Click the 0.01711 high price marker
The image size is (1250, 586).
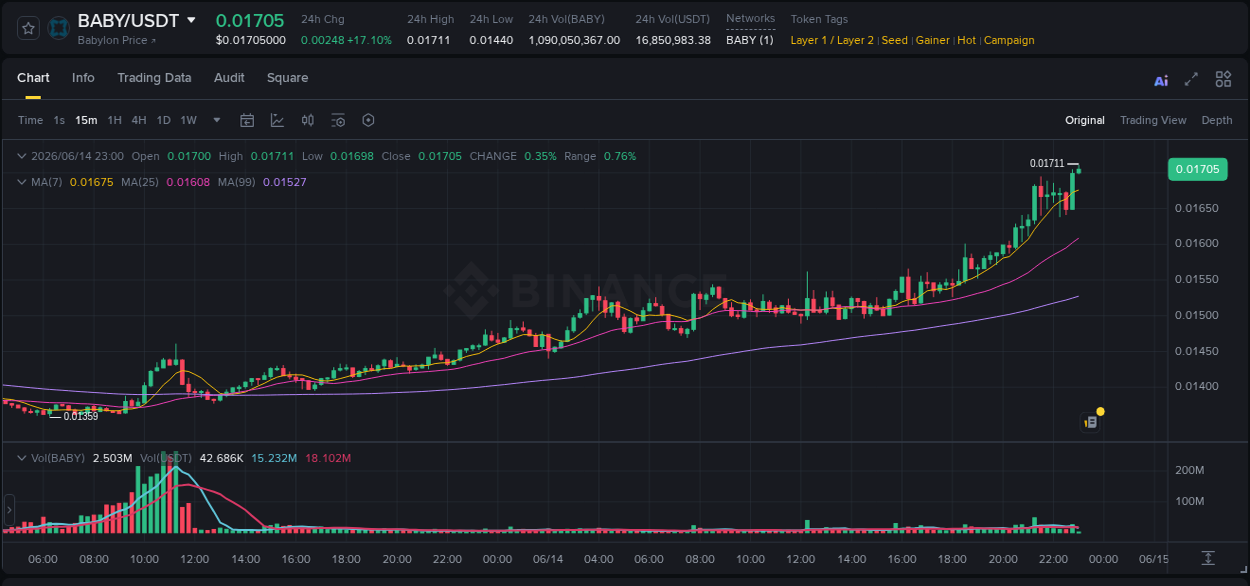point(1046,163)
